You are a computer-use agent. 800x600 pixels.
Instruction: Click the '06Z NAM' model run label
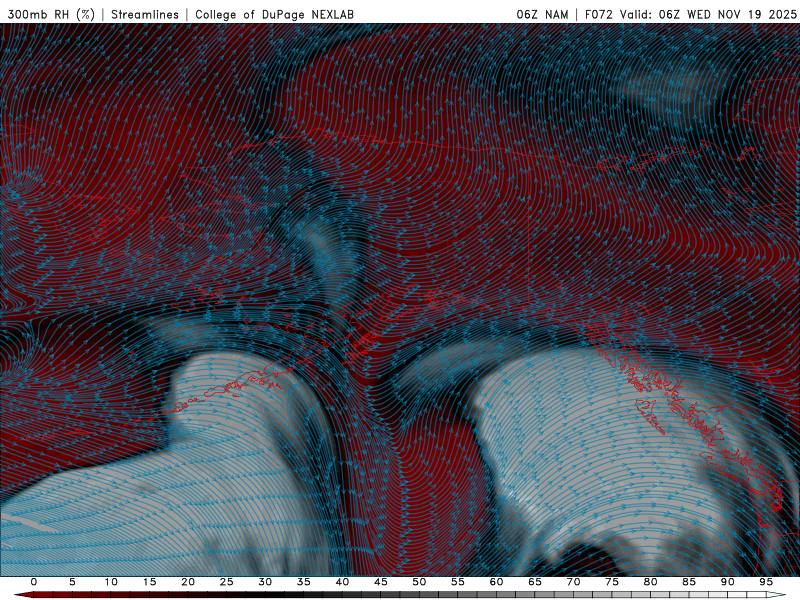[x=542, y=14]
